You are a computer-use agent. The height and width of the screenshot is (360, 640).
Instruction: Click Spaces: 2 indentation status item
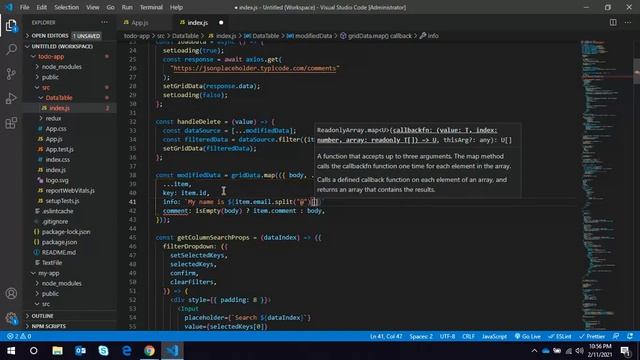421,336
